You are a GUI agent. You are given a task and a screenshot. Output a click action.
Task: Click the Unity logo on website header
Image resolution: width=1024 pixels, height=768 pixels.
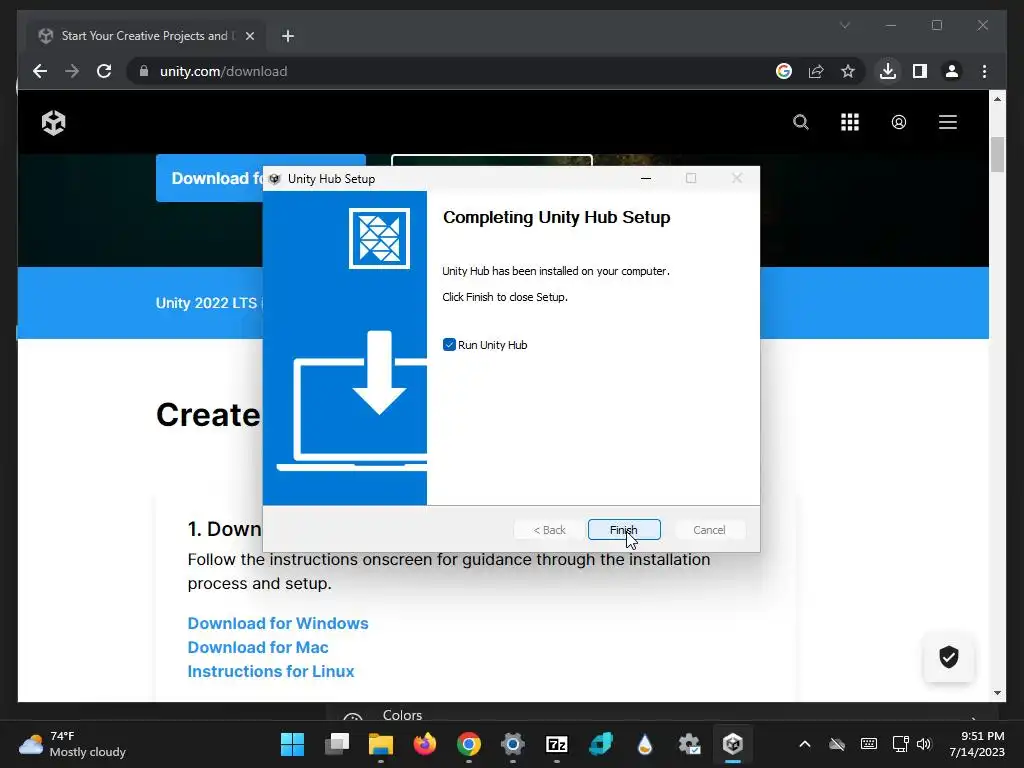(x=54, y=122)
